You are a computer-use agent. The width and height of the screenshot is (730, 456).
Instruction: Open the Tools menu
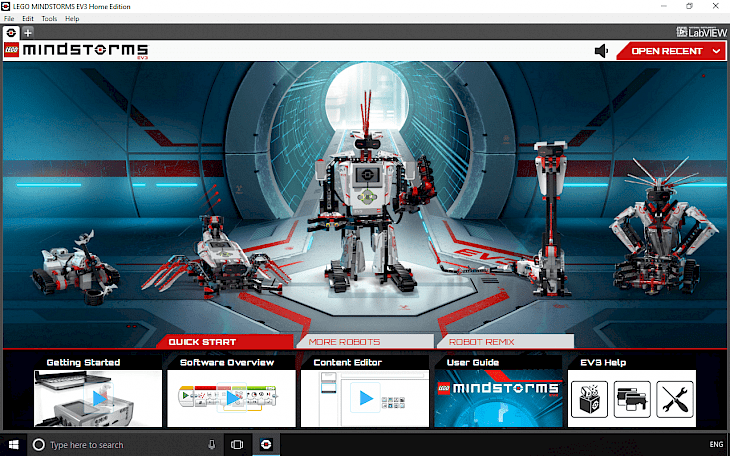coord(49,19)
